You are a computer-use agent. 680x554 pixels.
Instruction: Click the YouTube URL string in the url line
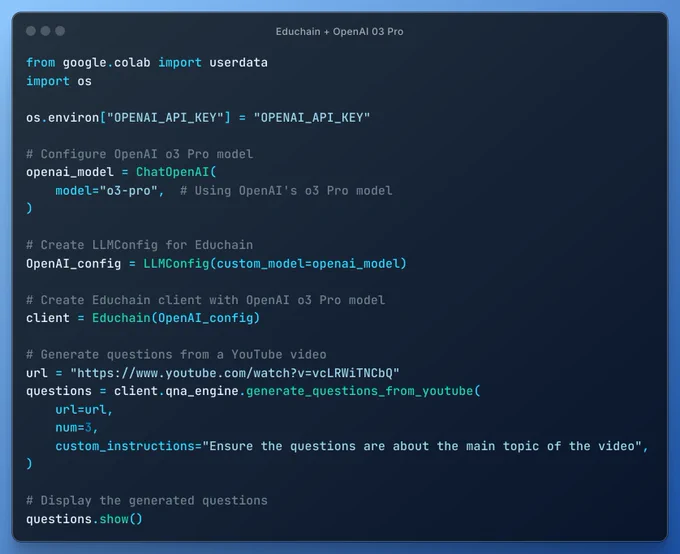(235, 374)
